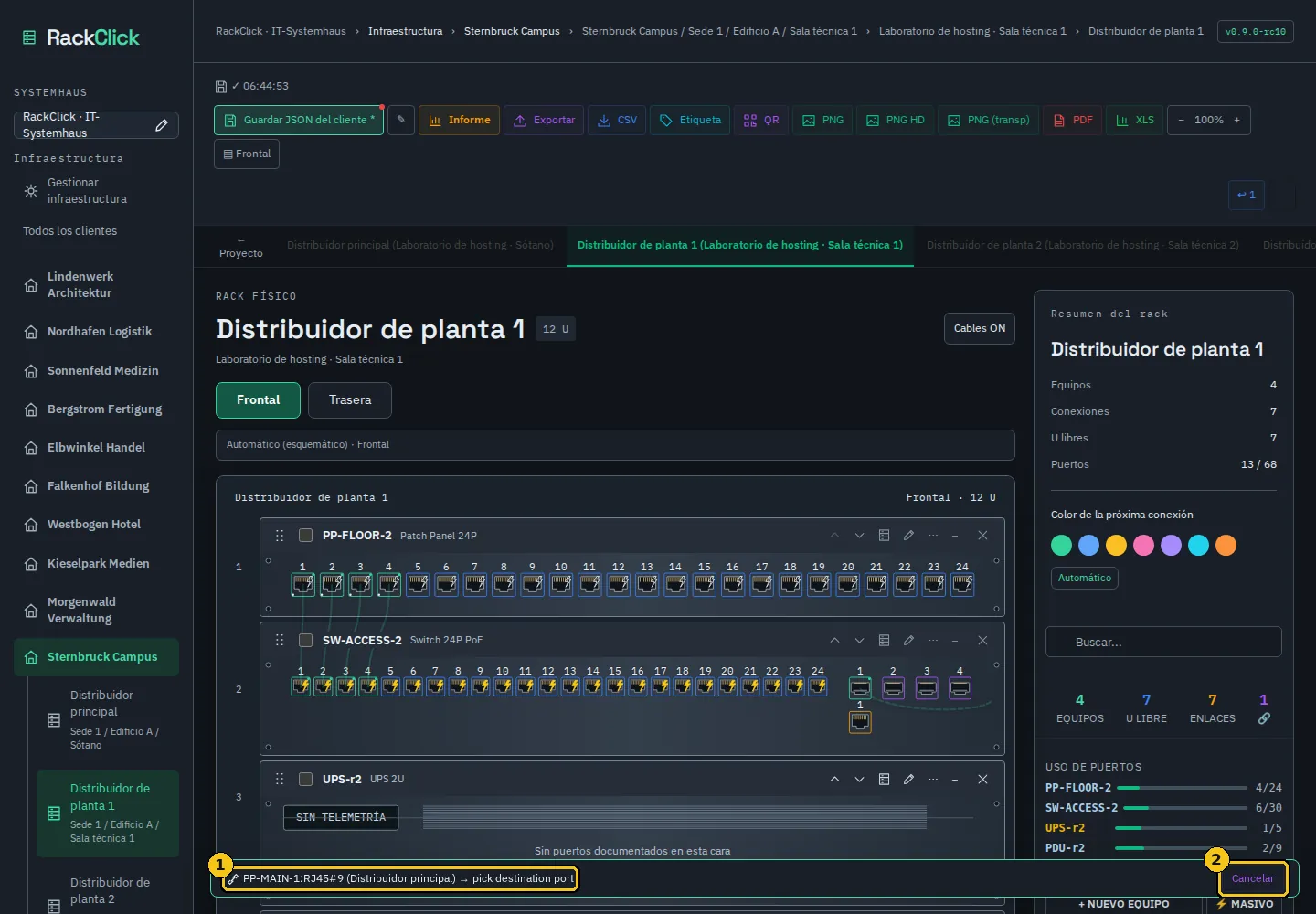Collapse the SW-ACCESS-2 device row
Viewport: 1316px width, 914px height.
[955, 641]
